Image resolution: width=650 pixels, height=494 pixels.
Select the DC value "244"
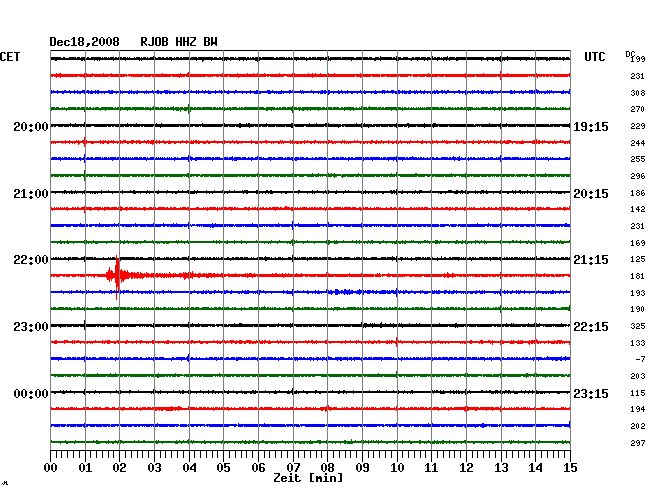tap(638, 143)
